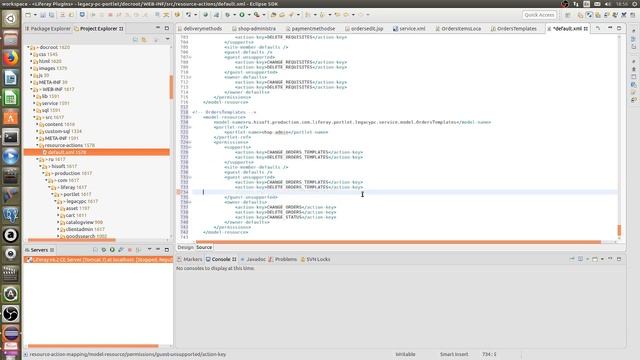Toggle code folding at line 719
The height and width of the screenshot is (360, 640).
tap(190, 117)
